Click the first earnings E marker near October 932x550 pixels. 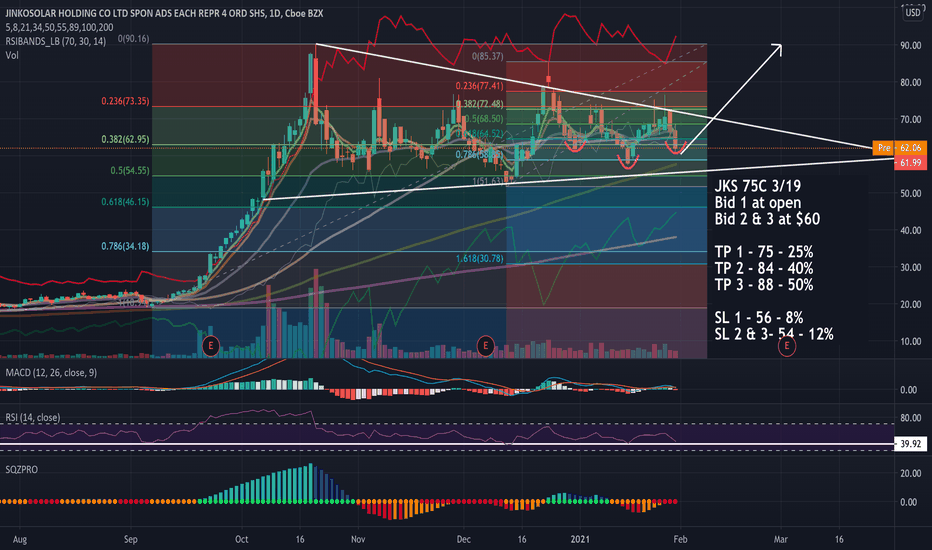210,345
